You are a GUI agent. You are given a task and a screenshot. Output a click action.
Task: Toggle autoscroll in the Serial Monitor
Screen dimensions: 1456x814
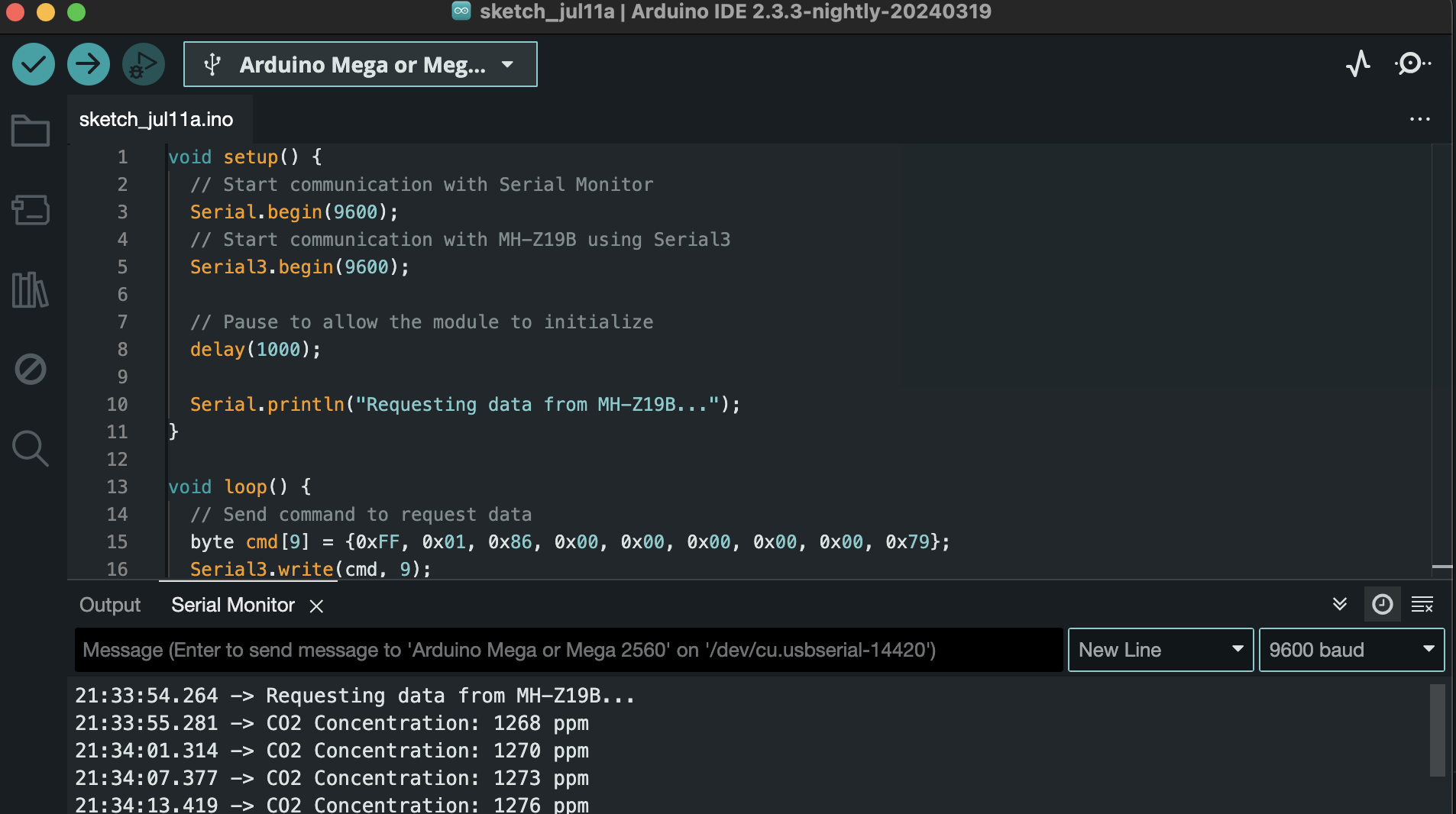click(1340, 605)
